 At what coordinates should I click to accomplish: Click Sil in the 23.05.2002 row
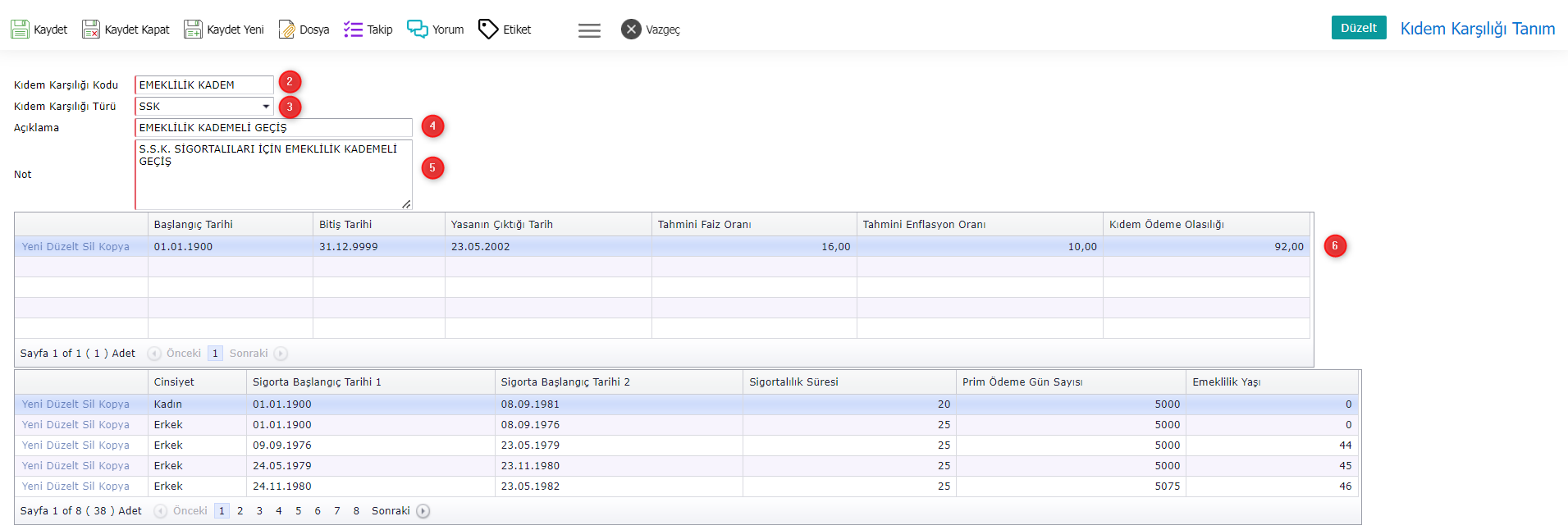[89, 246]
